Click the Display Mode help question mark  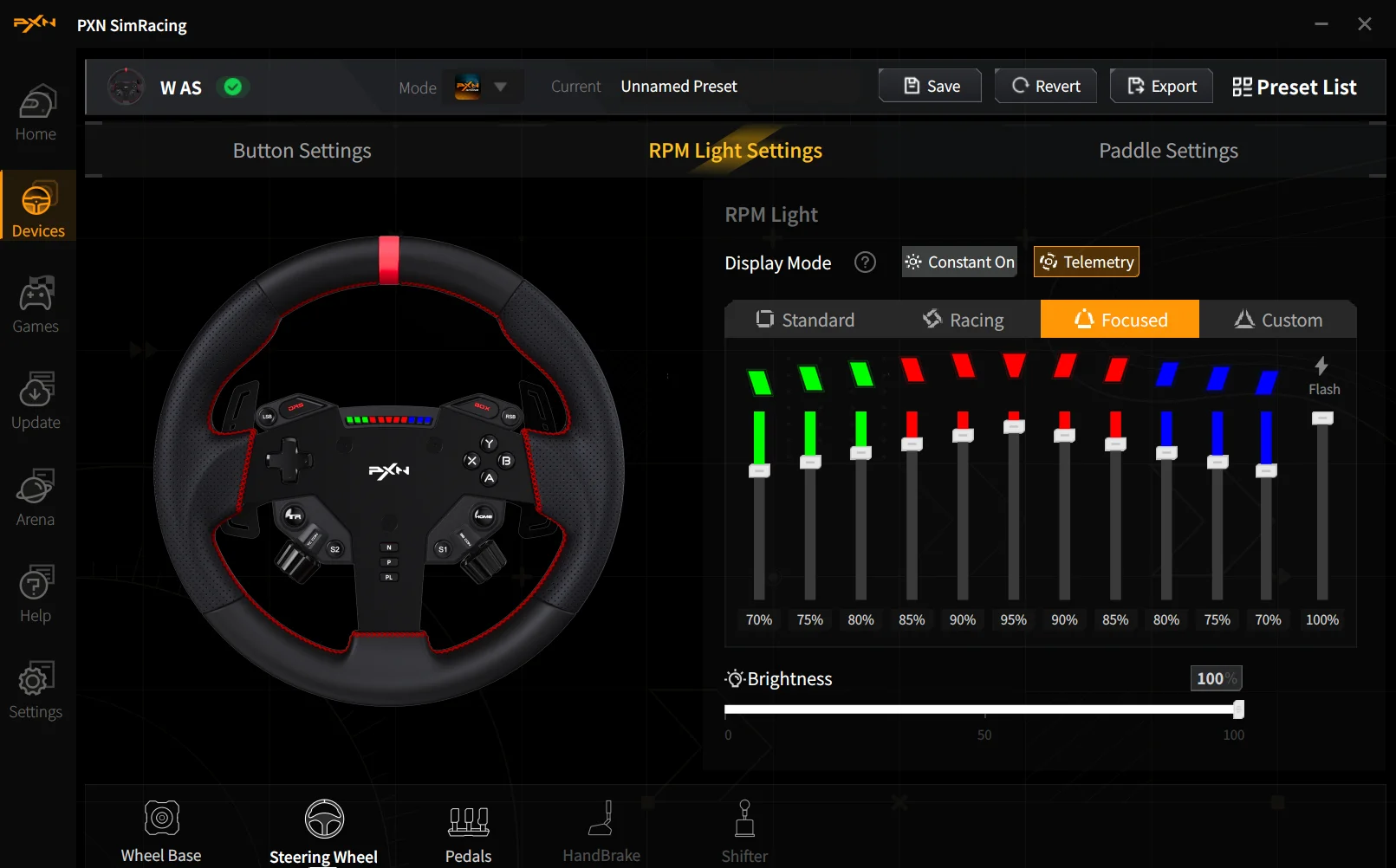coord(865,262)
